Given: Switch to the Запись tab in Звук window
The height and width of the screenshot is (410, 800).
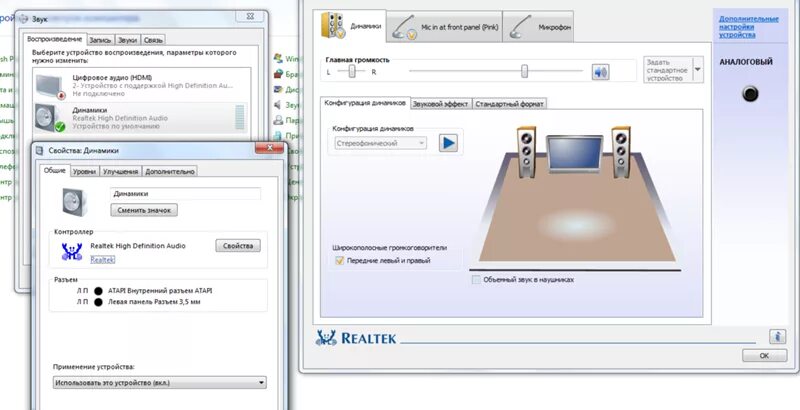Looking at the screenshot, I should (100, 40).
